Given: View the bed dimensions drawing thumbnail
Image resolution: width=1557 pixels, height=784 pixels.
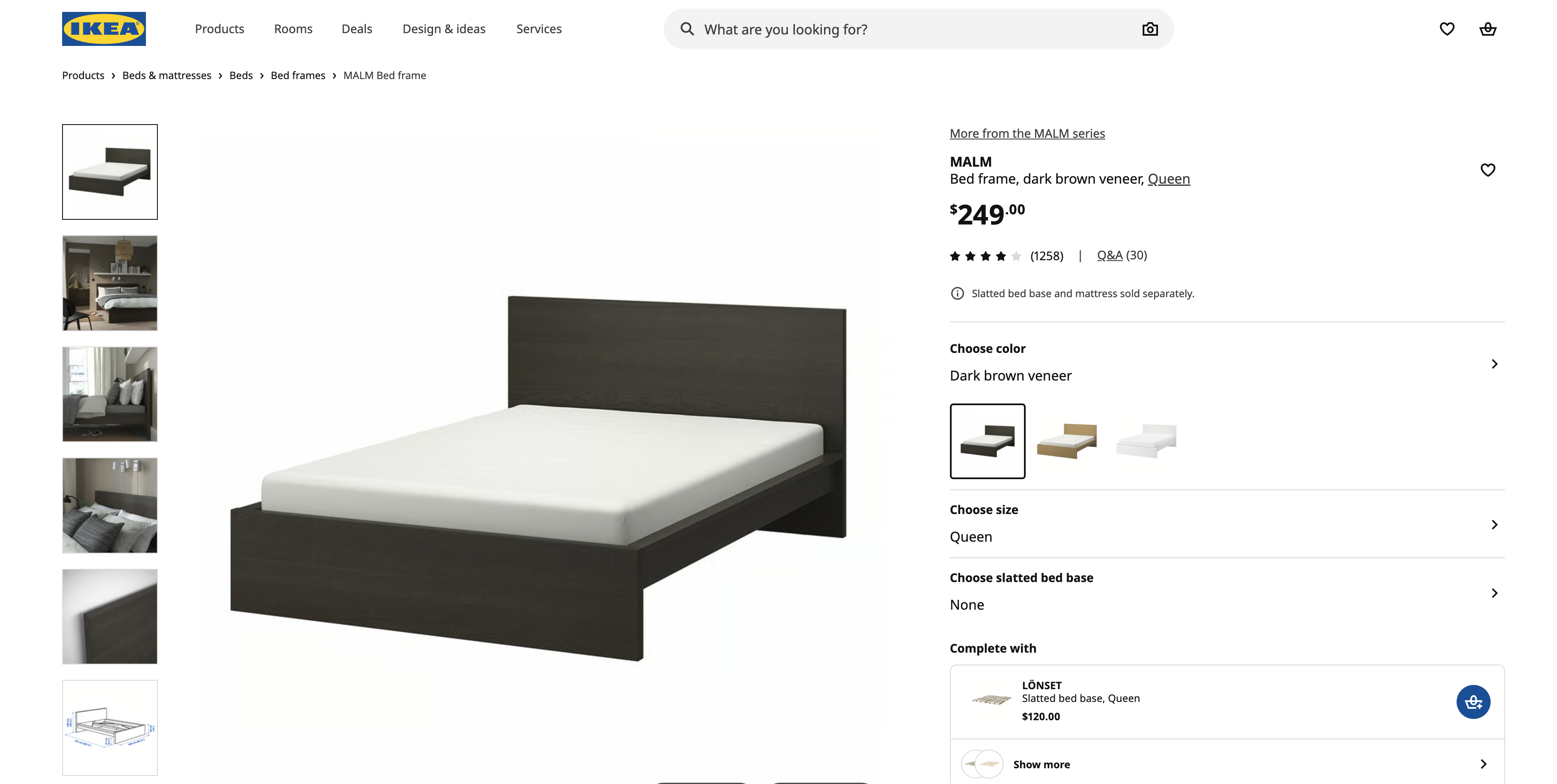Looking at the screenshot, I should point(109,727).
